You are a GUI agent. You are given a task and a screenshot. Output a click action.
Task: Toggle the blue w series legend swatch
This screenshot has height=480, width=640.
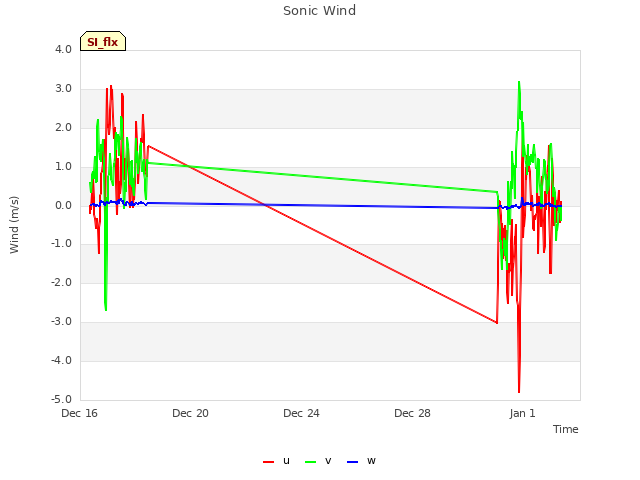coord(352,462)
